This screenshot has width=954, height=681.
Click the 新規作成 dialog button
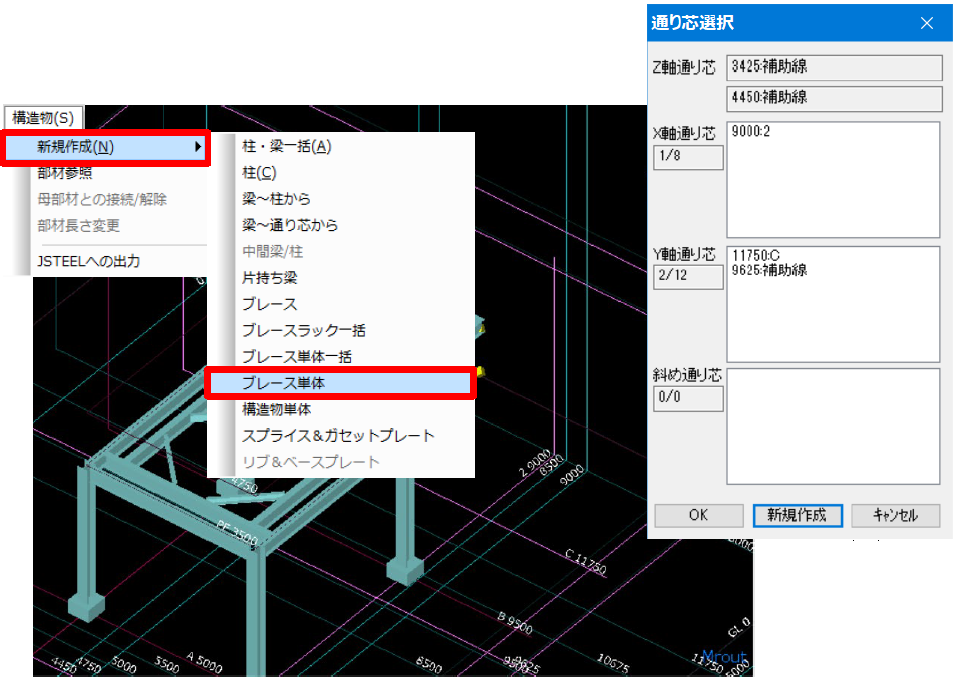coord(797,515)
